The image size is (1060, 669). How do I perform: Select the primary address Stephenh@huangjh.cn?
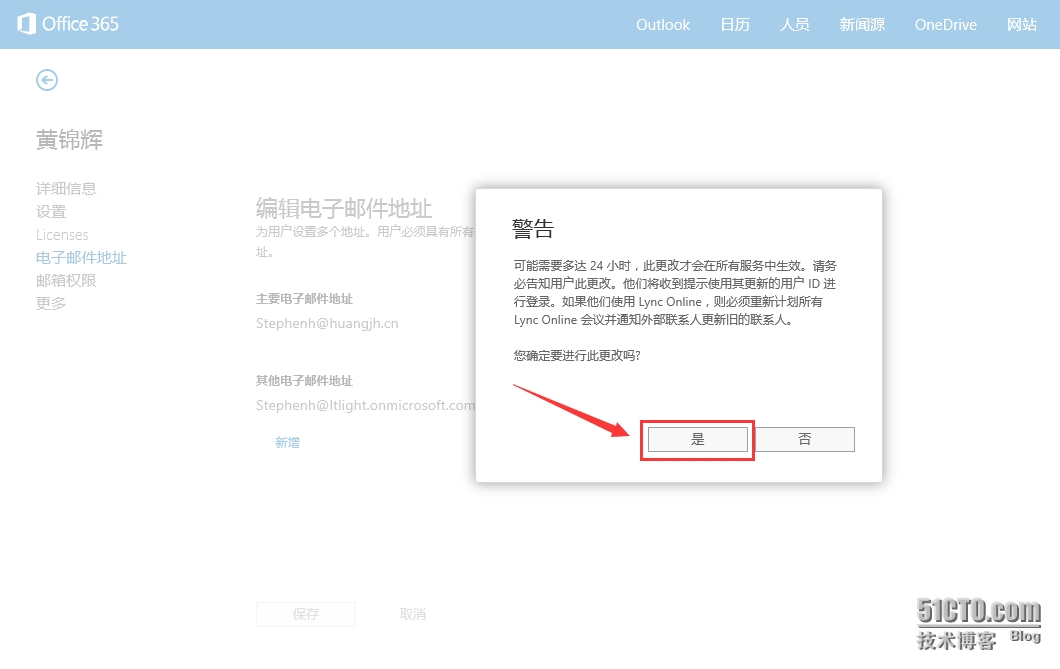(327, 323)
